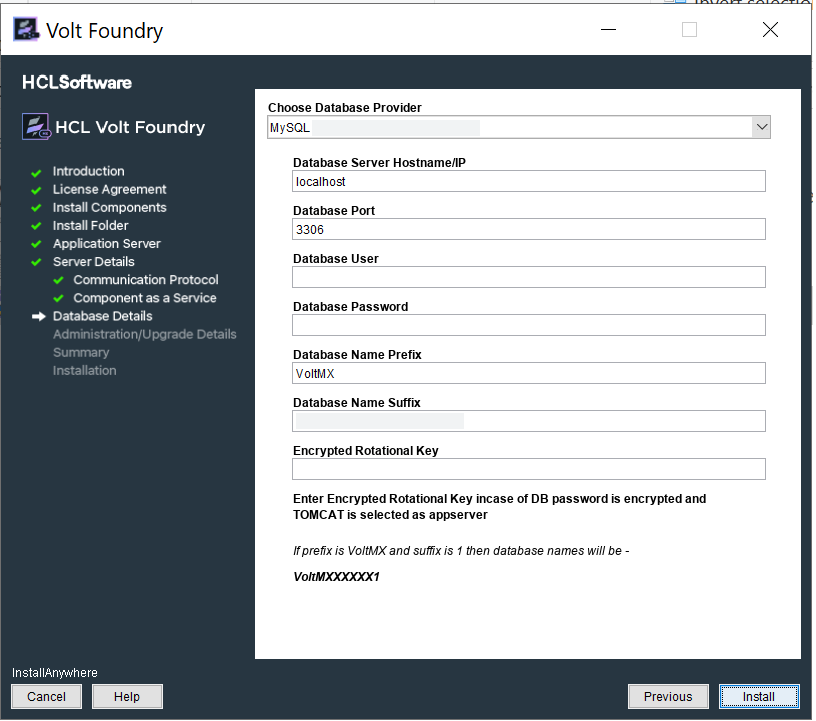This screenshot has height=721, width=816.
Task: Click the Database Password input box
Action: (x=528, y=325)
